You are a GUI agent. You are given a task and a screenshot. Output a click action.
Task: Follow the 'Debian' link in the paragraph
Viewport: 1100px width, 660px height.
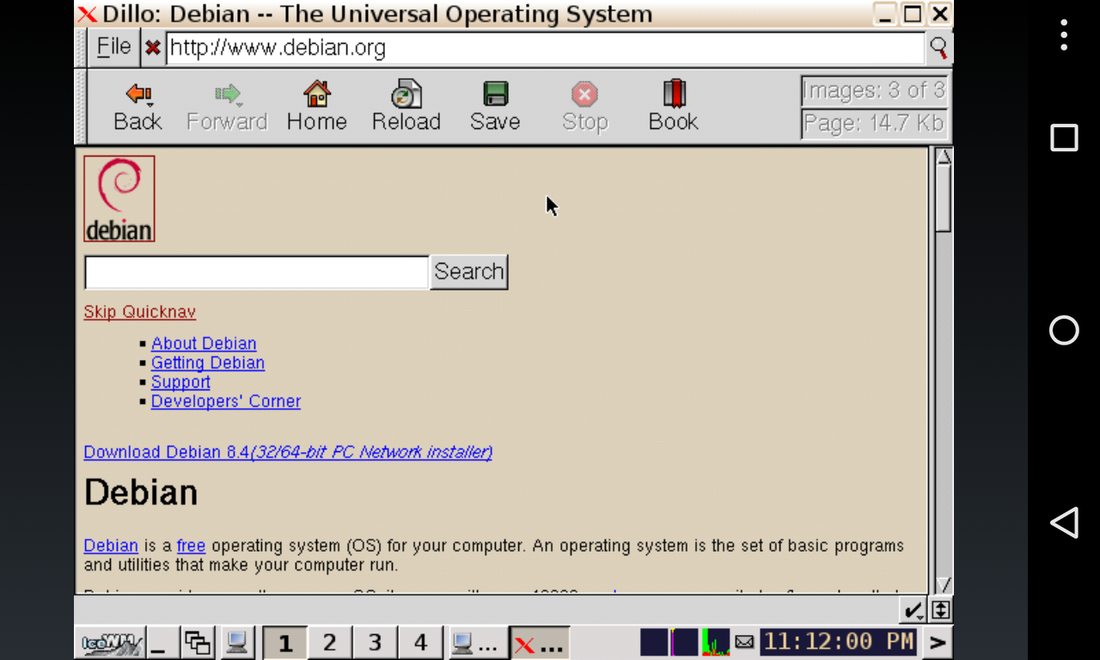tap(111, 546)
